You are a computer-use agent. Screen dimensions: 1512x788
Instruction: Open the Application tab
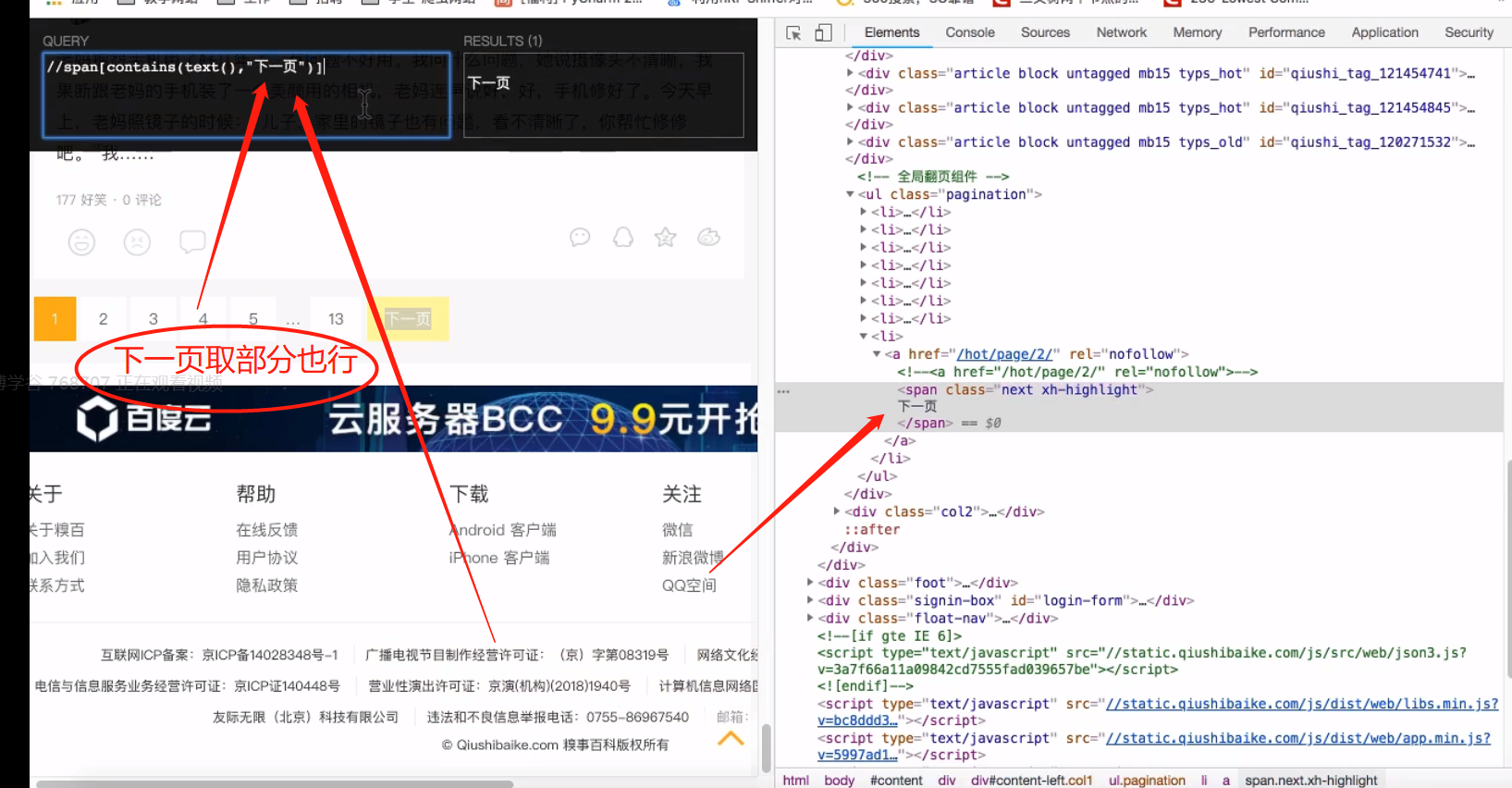(1384, 32)
